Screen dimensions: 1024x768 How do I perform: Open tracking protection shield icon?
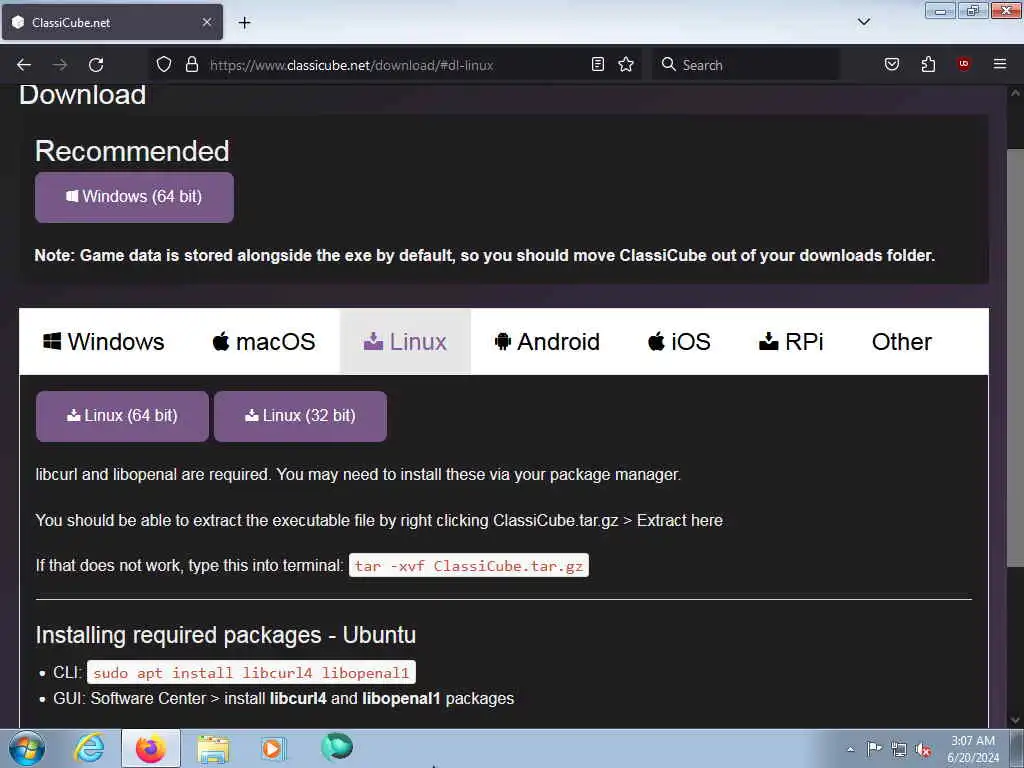coord(164,65)
